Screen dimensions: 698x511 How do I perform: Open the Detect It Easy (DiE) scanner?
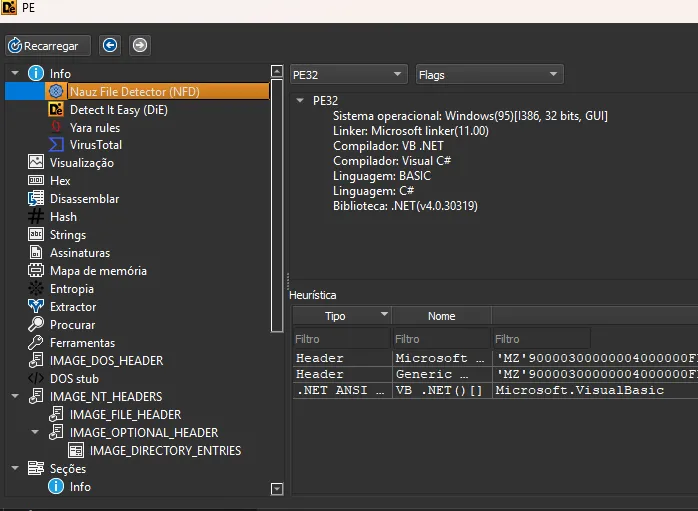pyautogui.click(x=118, y=109)
